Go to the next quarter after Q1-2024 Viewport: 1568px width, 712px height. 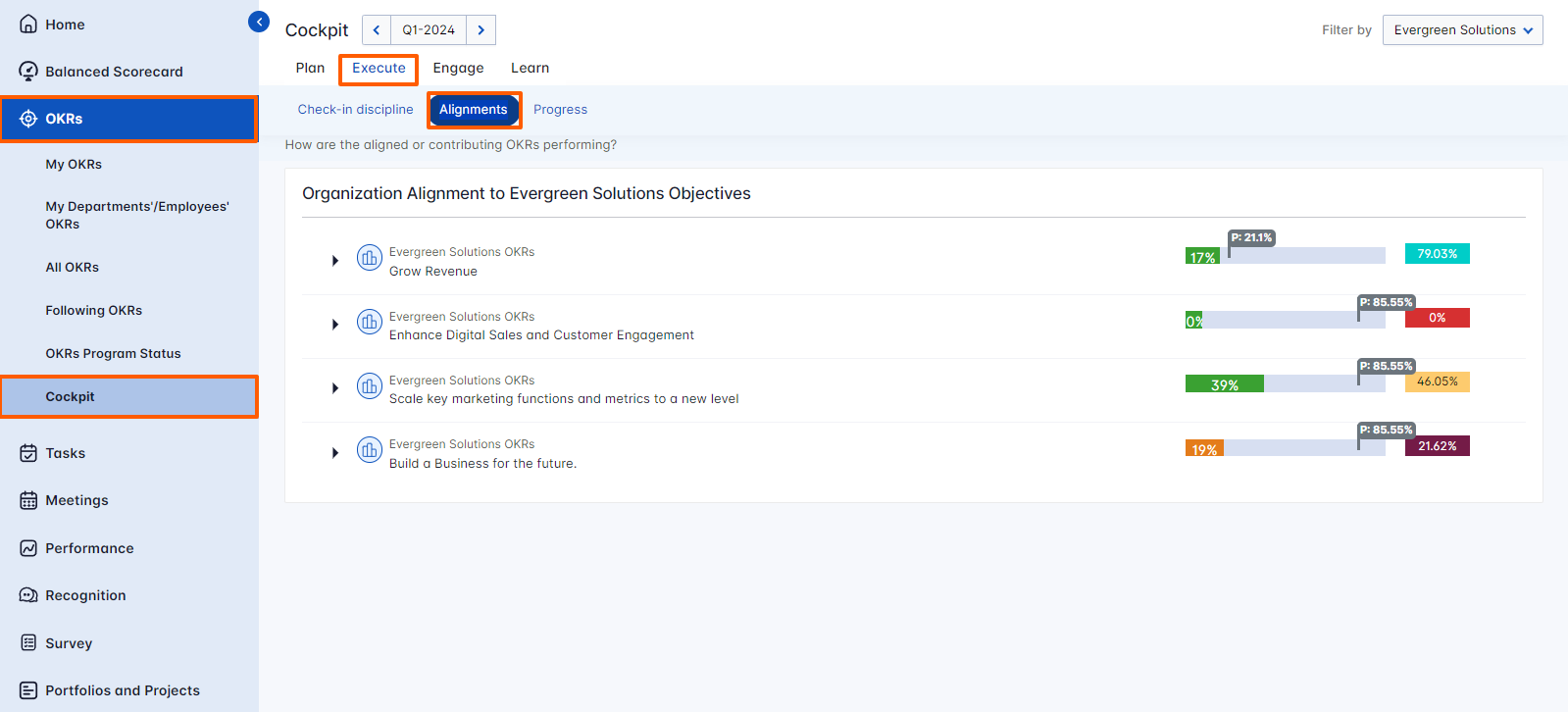click(481, 30)
